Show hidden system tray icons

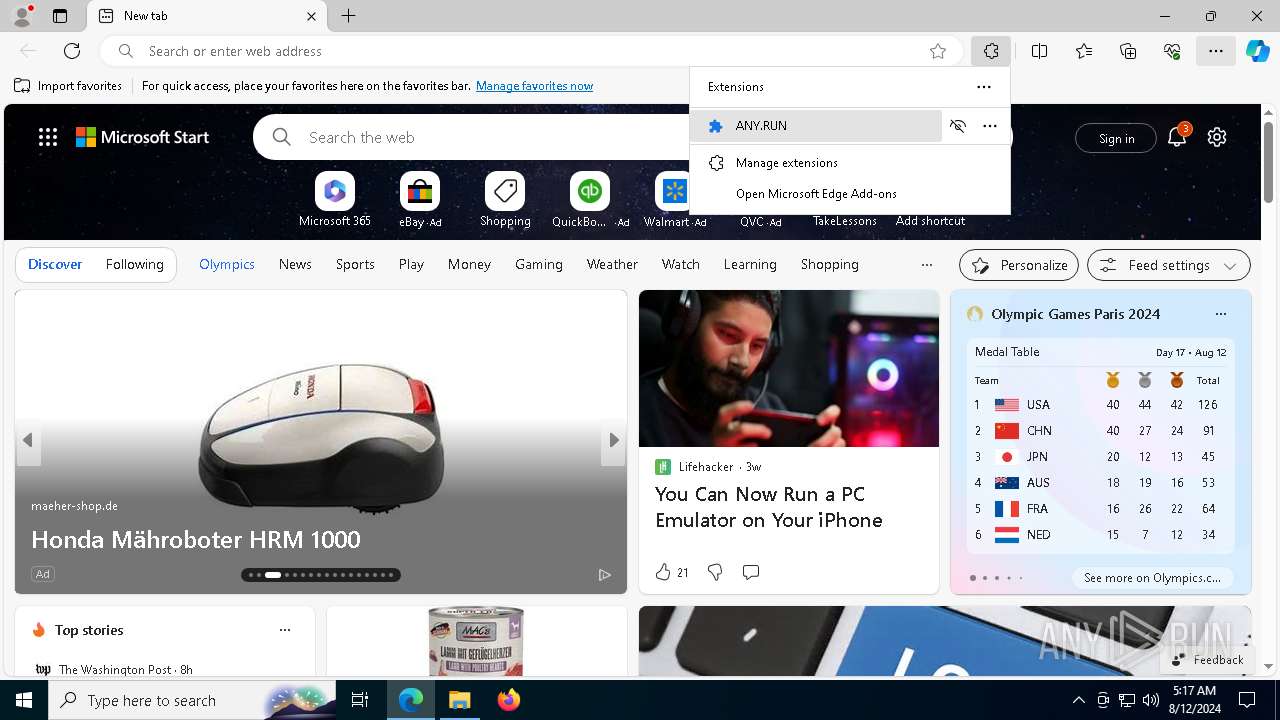[1079, 700]
